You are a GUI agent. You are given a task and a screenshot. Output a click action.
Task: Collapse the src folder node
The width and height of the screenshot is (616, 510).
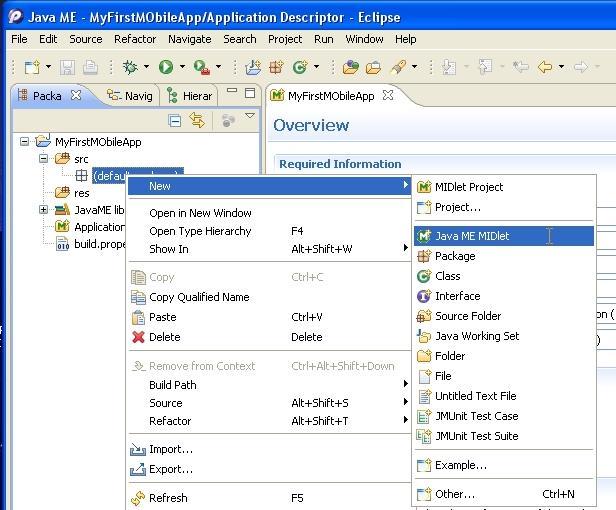click(x=44, y=158)
